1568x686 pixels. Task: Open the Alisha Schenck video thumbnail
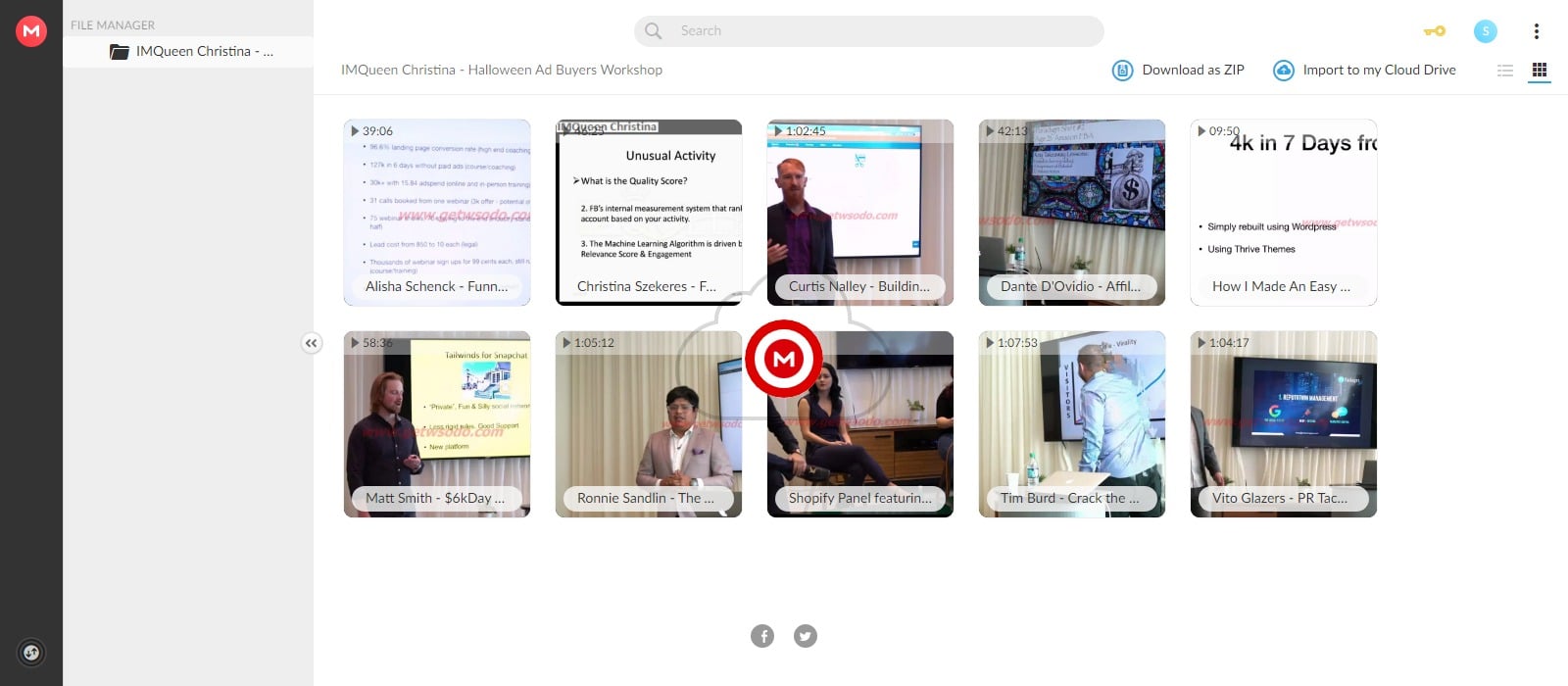pyautogui.click(x=437, y=213)
